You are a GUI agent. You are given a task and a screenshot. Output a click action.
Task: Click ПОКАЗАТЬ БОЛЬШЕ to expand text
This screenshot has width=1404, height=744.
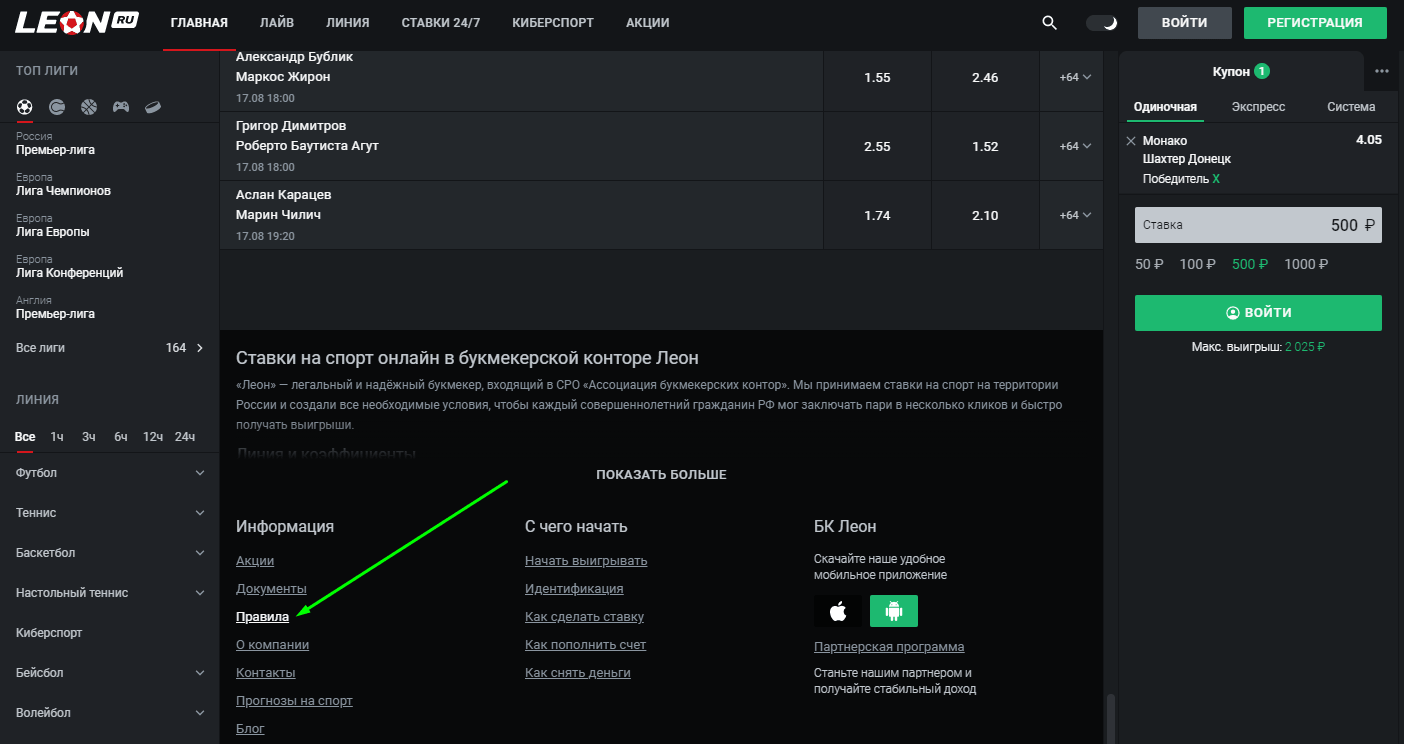click(661, 475)
